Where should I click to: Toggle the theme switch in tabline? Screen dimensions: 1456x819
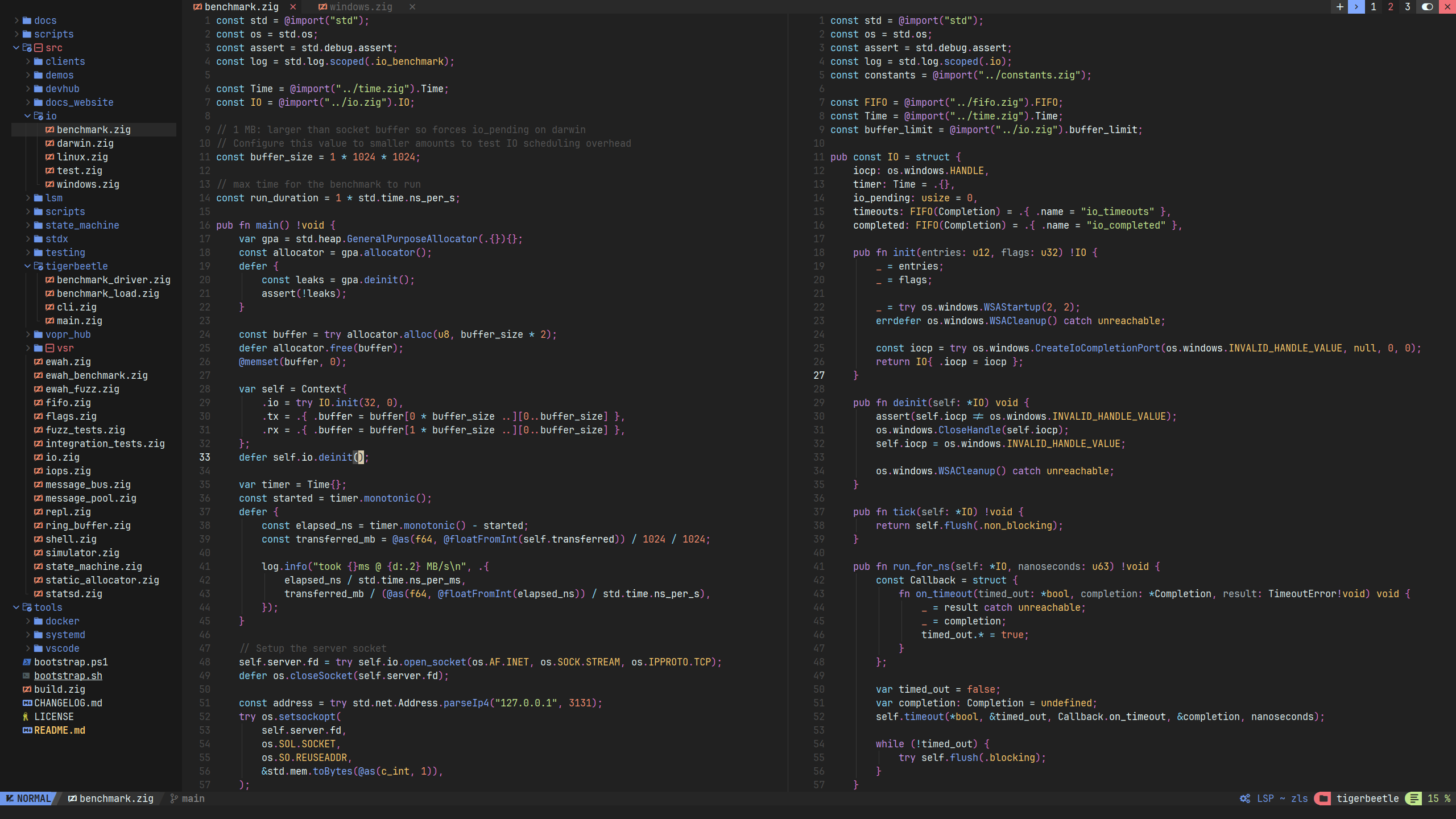[1428, 7]
